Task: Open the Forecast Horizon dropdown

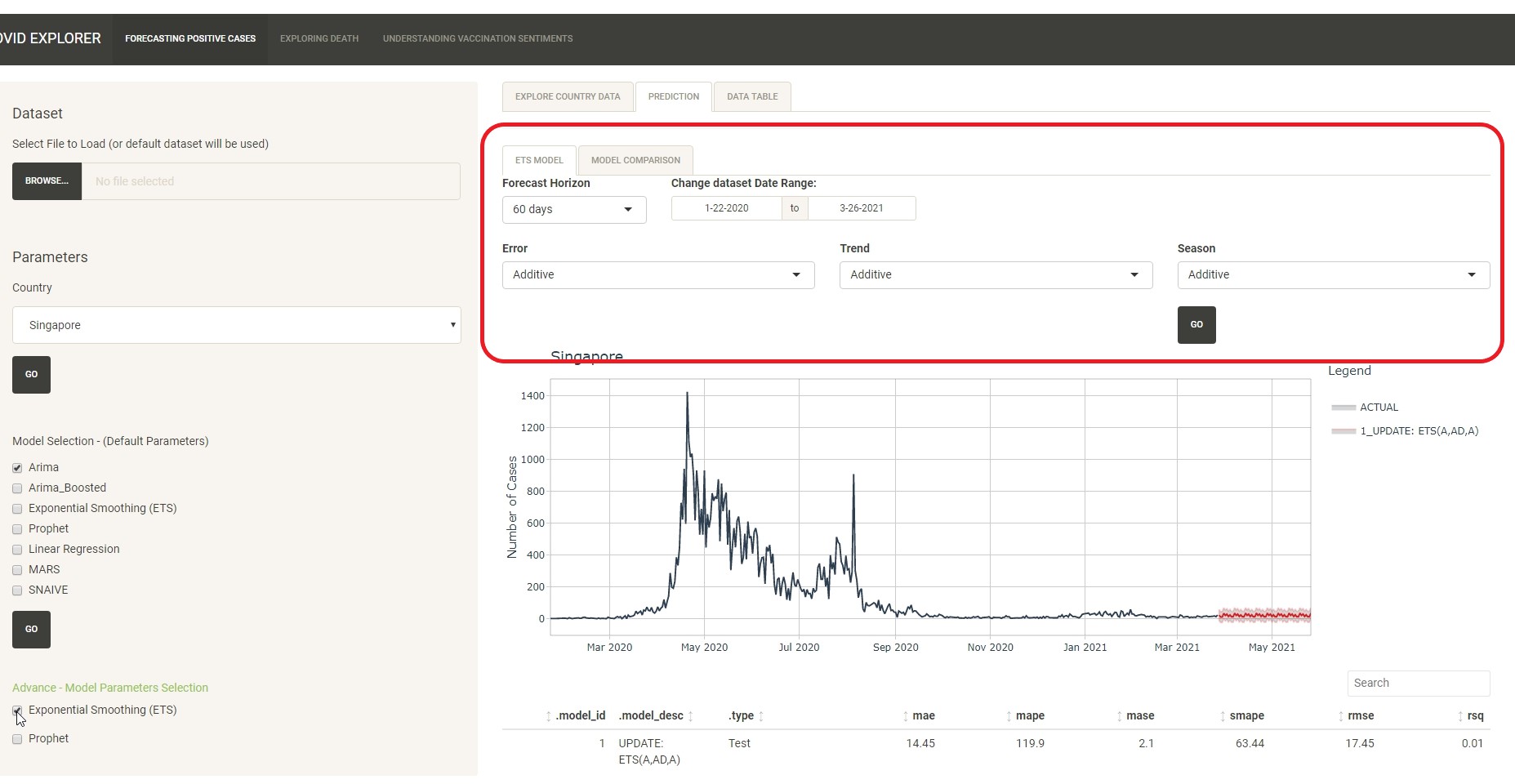Action: pyautogui.click(x=573, y=210)
